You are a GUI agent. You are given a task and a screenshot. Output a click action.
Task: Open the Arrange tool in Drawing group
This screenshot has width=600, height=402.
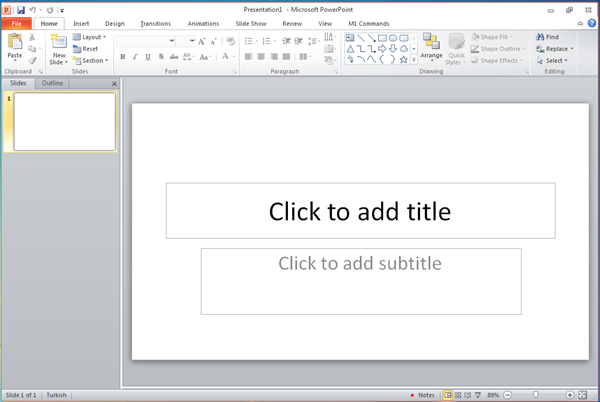pyautogui.click(x=431, y=45)
